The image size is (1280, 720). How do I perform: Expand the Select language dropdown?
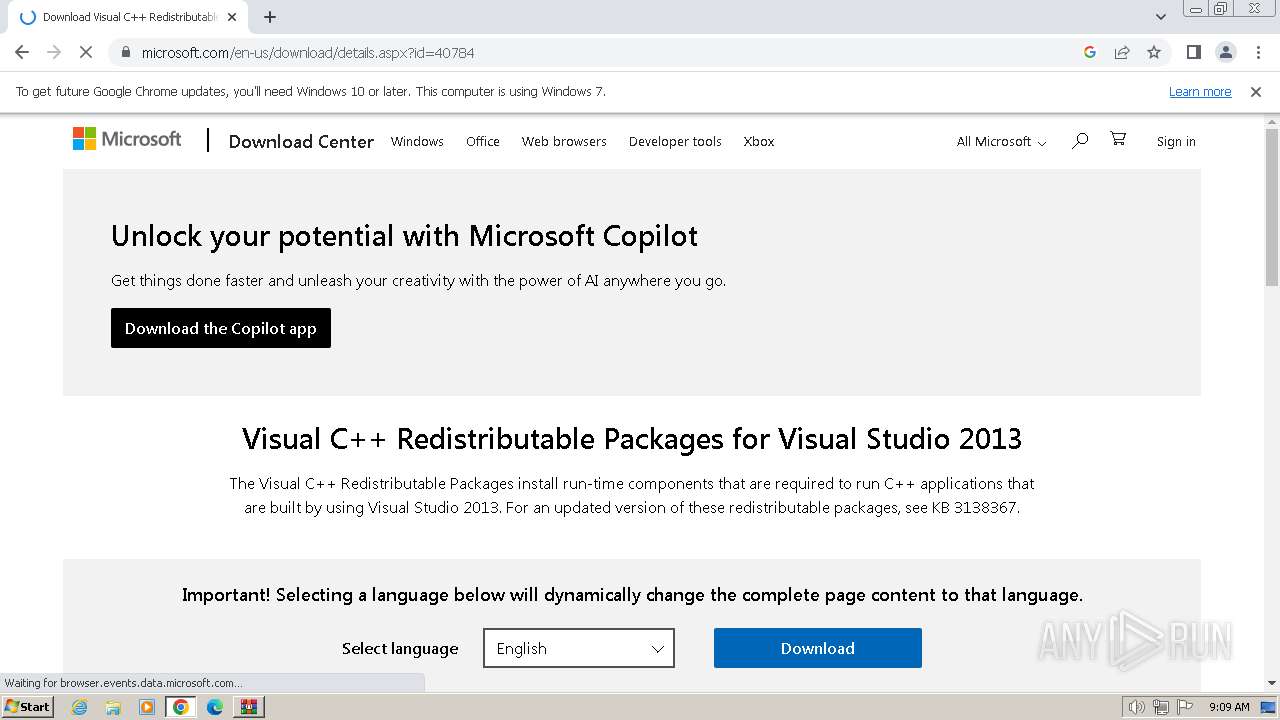(x=578, y=648)
